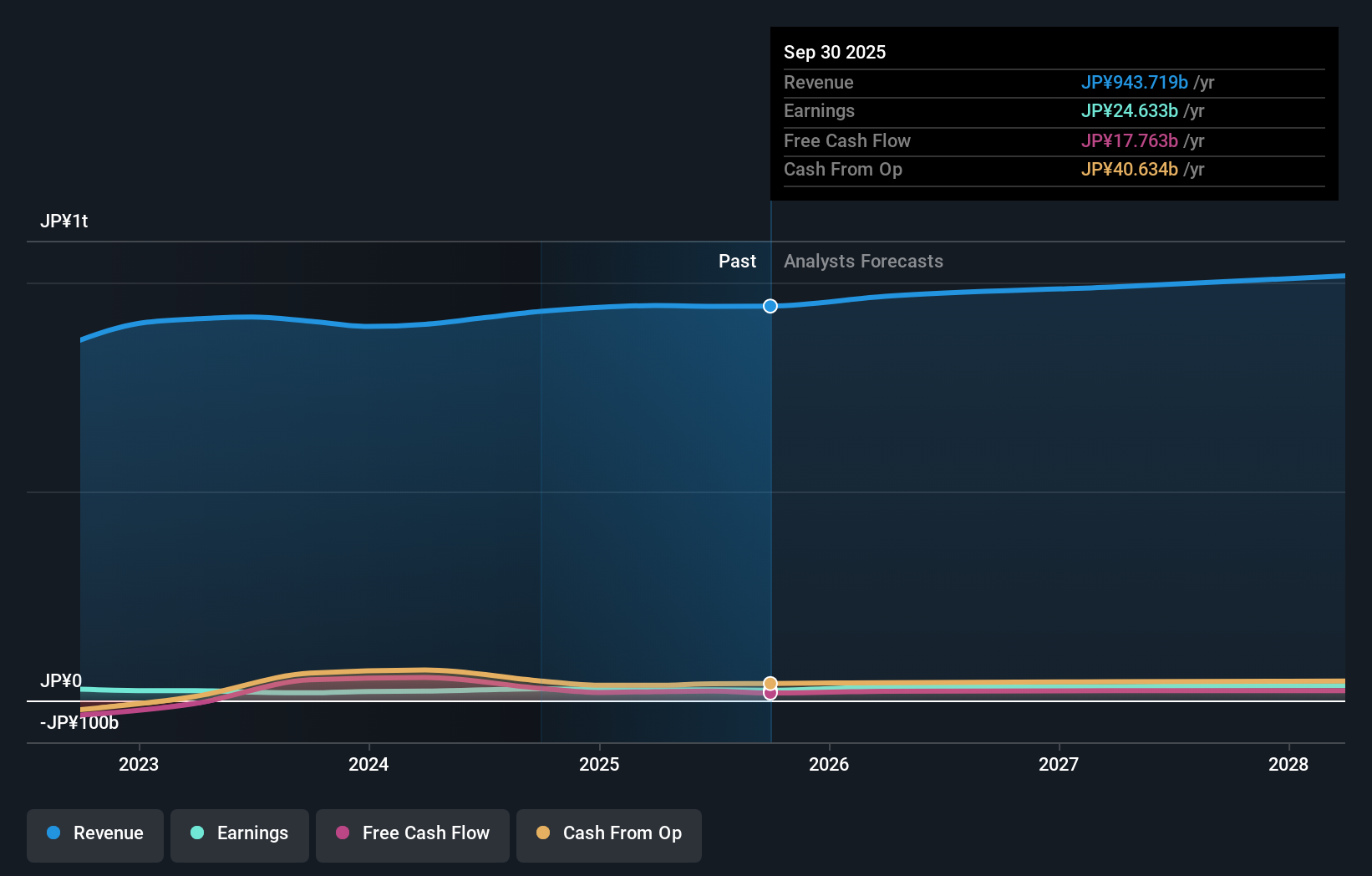Click the Free Cash Flow legend button
Viewport: 1372px width, 876px height.
click(412, 835)
